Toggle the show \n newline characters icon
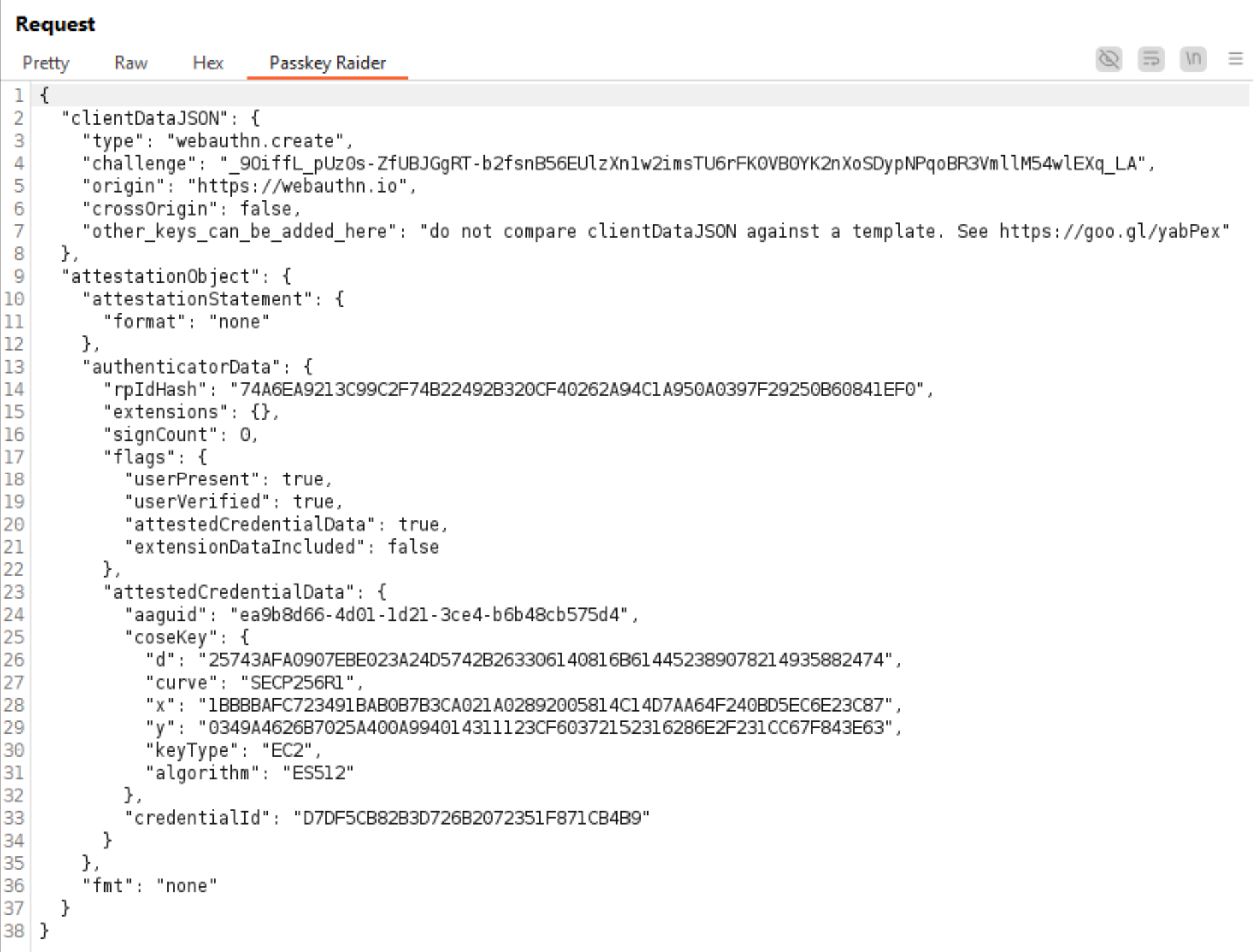The image size is (1253, 952). tap(1193, 59)
